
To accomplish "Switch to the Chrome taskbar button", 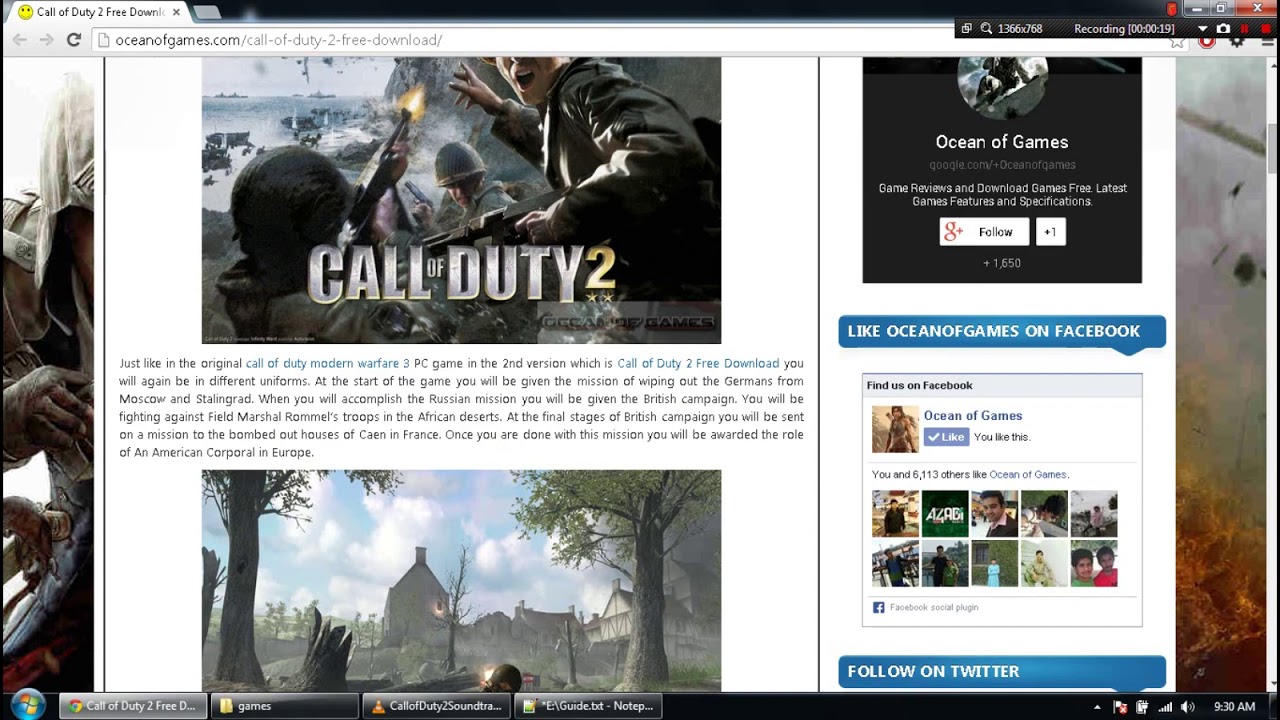I will [x=132, y=706].
